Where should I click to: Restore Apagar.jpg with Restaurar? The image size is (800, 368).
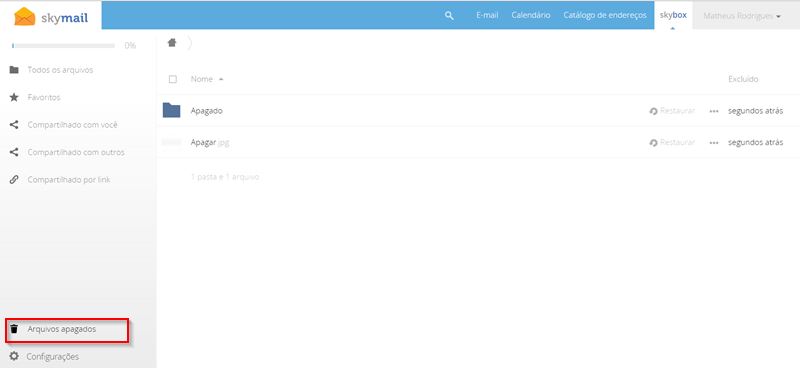[x=672, y=142]
